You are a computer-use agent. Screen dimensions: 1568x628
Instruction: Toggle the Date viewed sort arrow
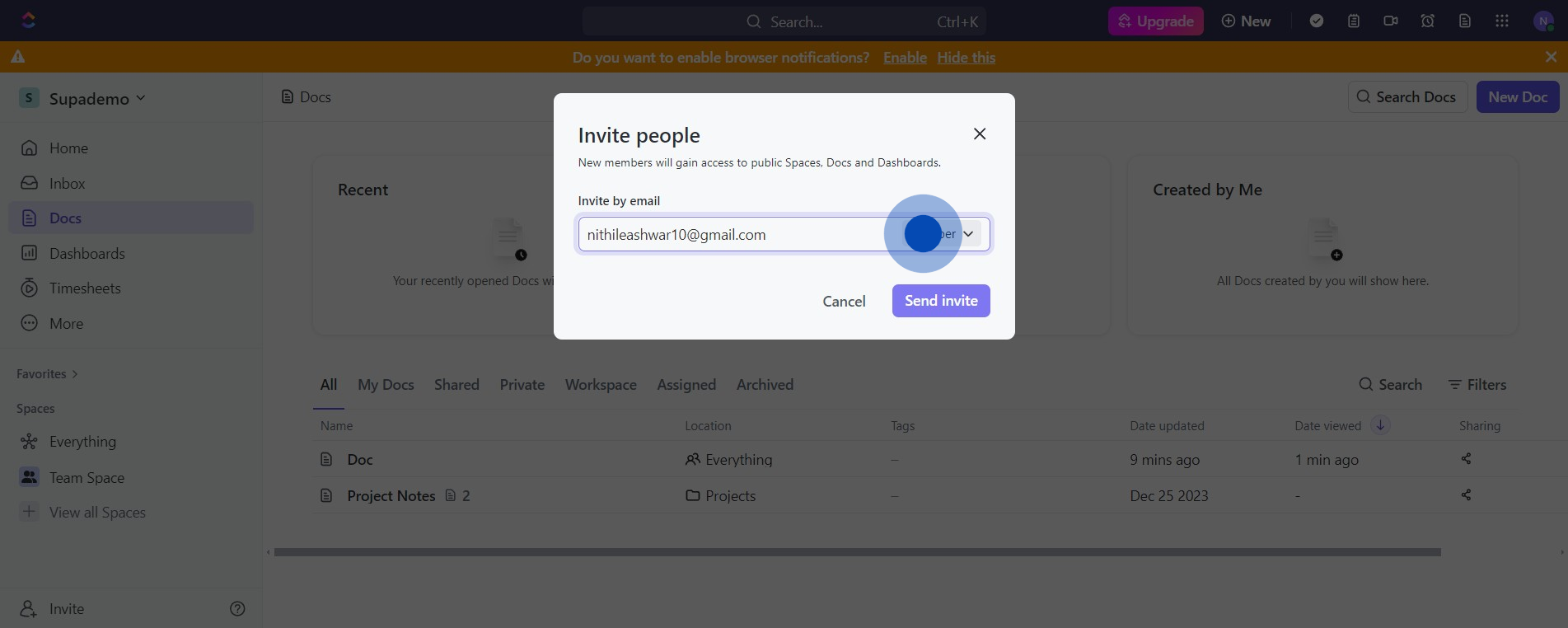click(x=1380, y=425)
